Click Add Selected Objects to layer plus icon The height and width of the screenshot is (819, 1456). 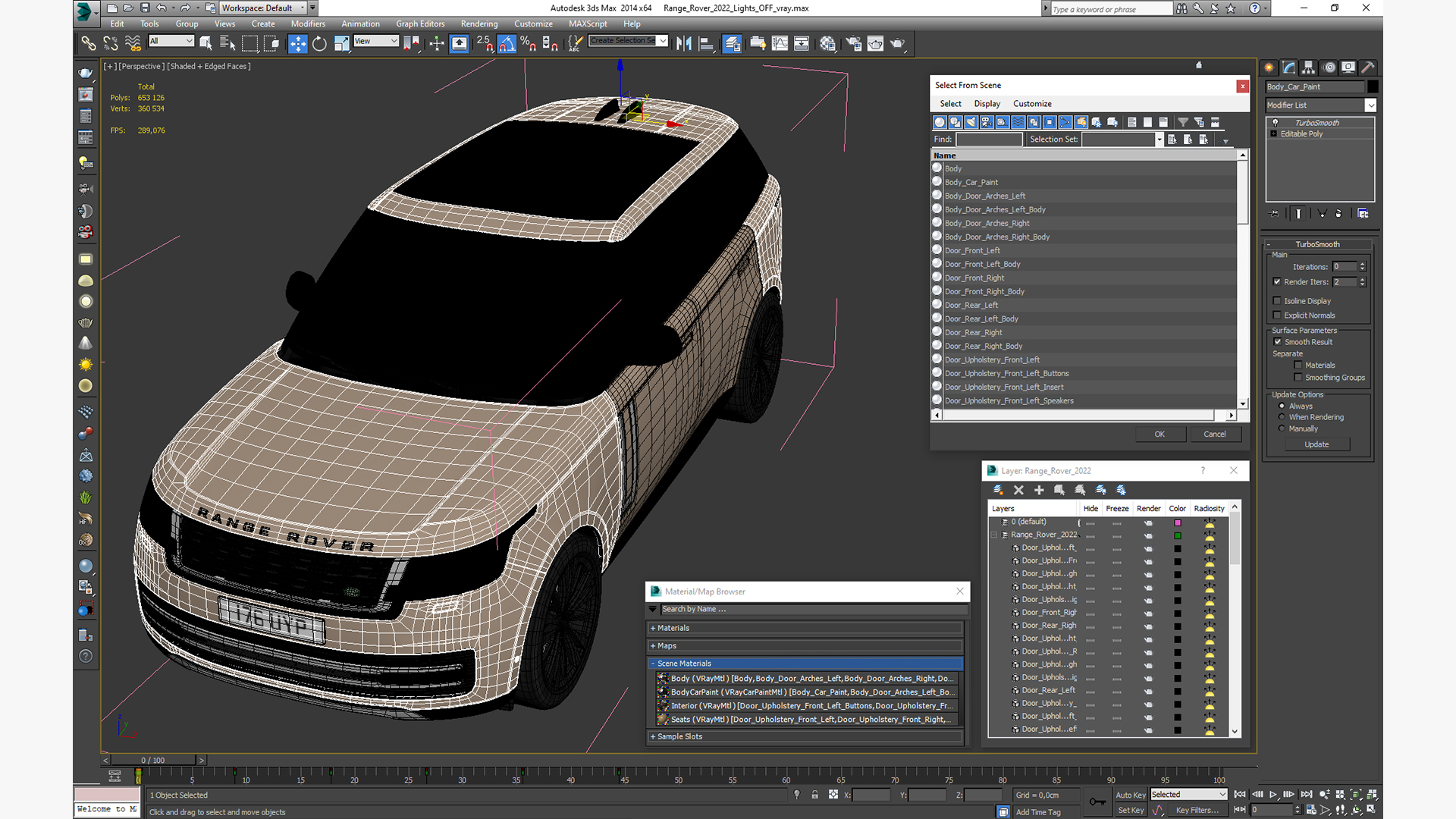(x=1039, y=491)
